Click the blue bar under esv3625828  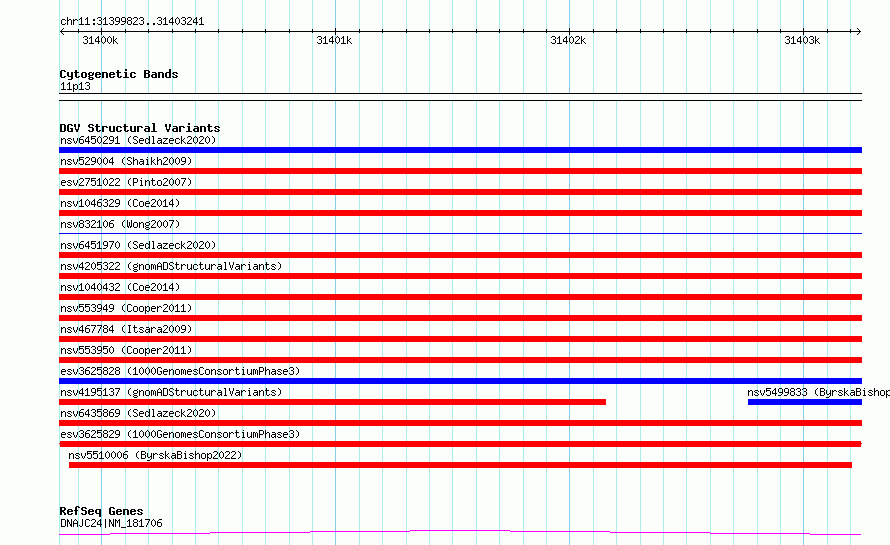(460, 381)
